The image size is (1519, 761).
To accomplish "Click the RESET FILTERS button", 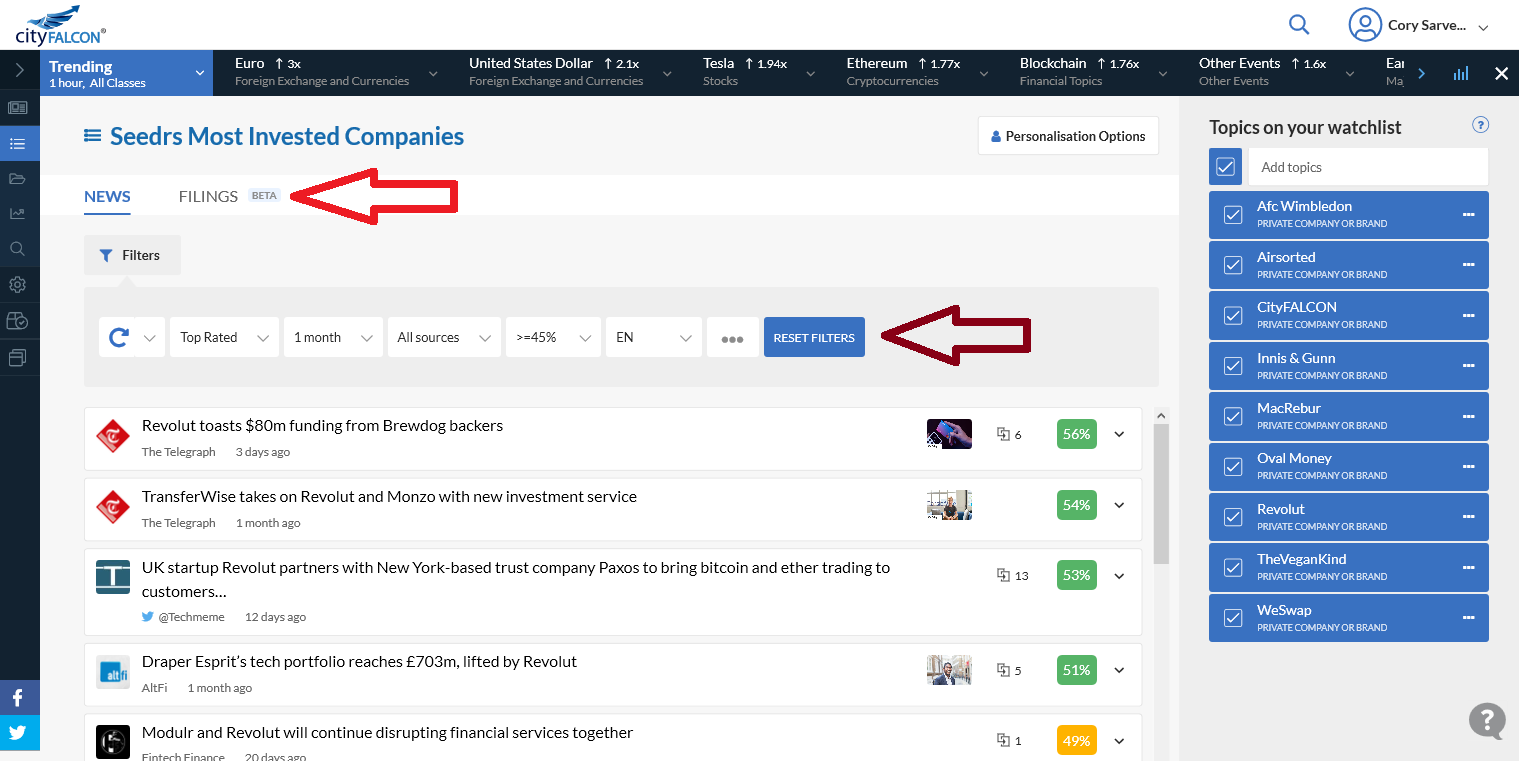I will pyautogui.click(x=814, y=338).
